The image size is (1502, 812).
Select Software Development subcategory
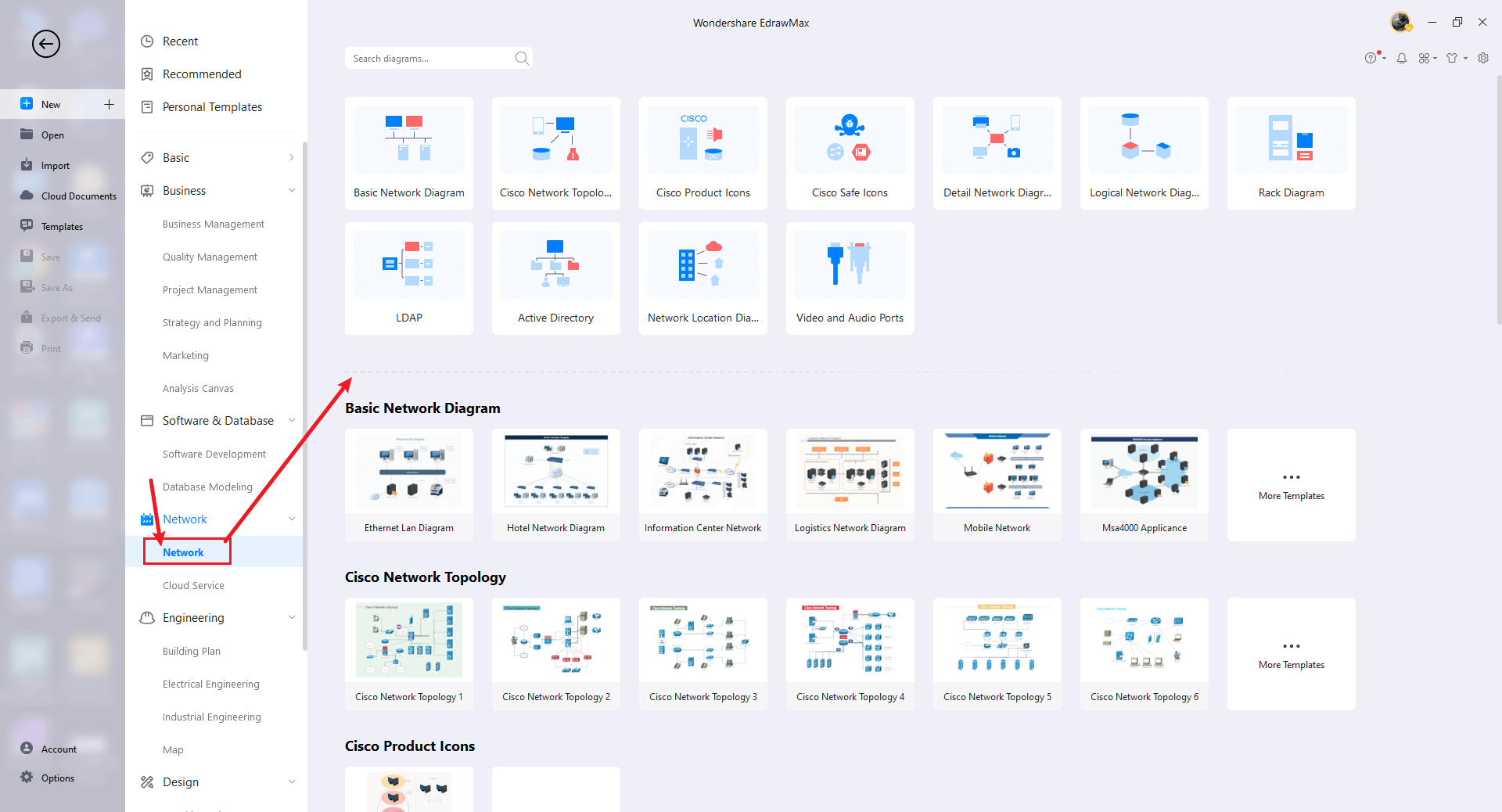pos(214,454)
